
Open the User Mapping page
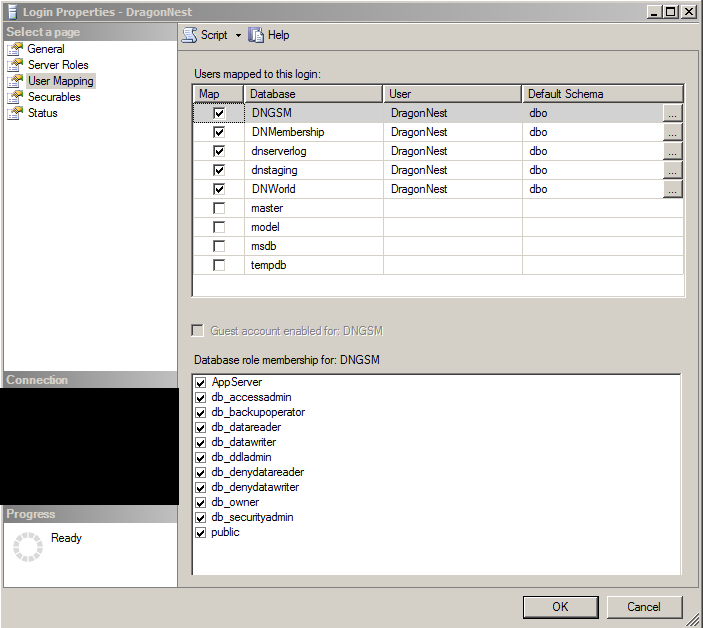coord(61,81)
